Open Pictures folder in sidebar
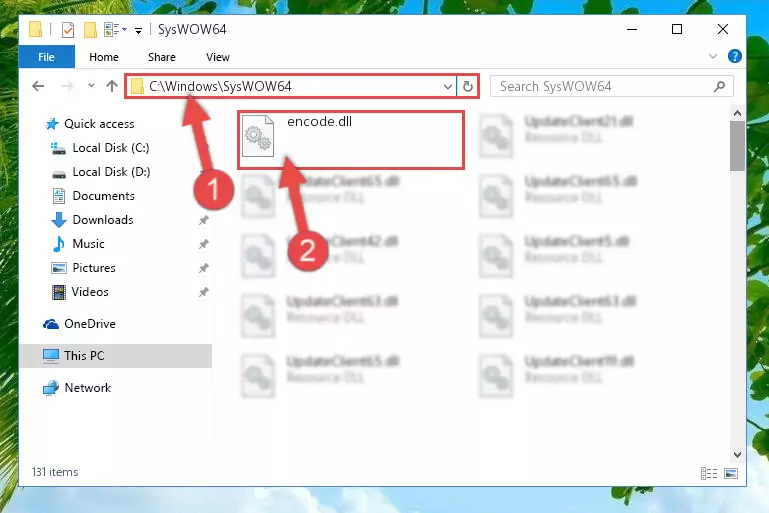The height and width of the screenshot is (513, 769). [94, 268]
